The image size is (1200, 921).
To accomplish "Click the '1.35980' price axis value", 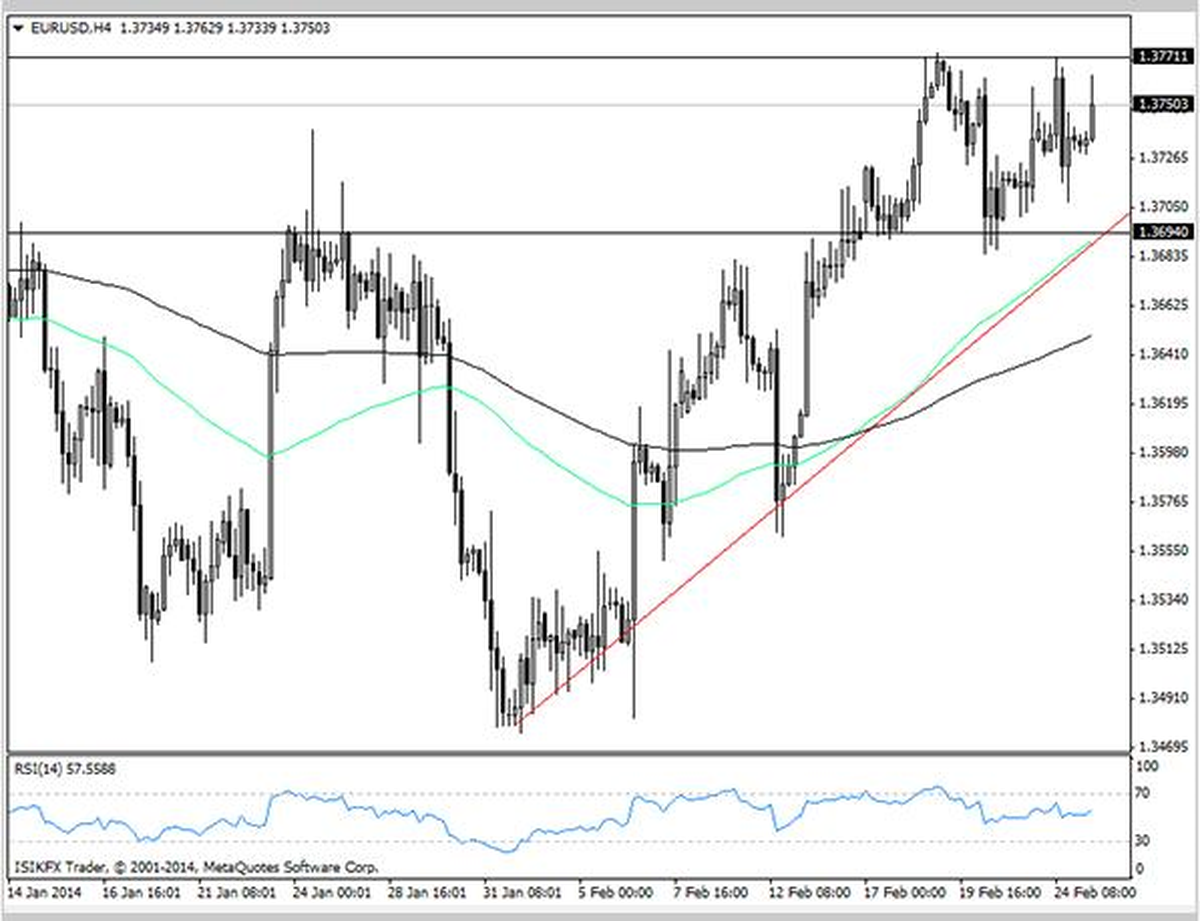I will click(1164, 452).
